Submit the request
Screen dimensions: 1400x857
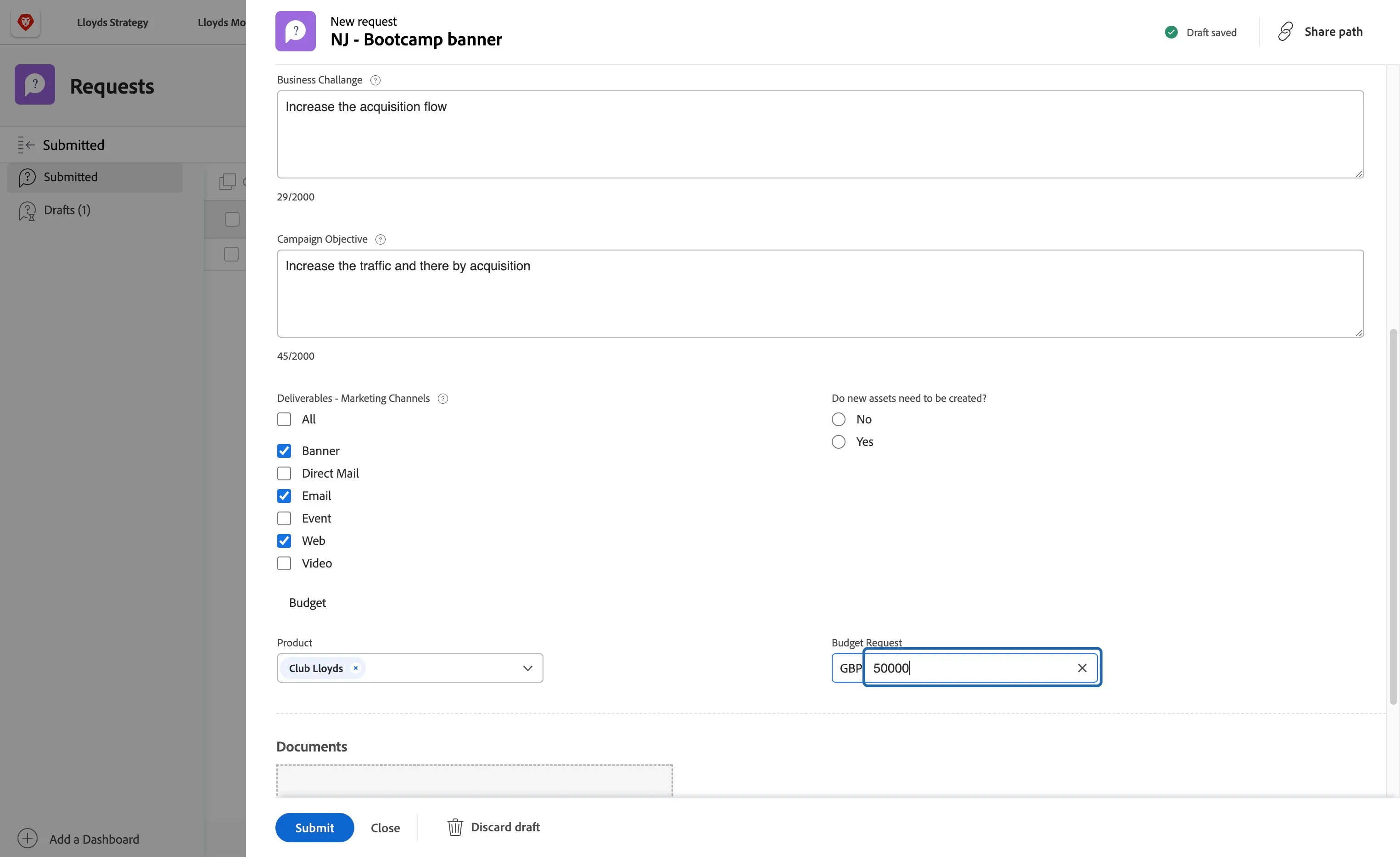point(315,828)
